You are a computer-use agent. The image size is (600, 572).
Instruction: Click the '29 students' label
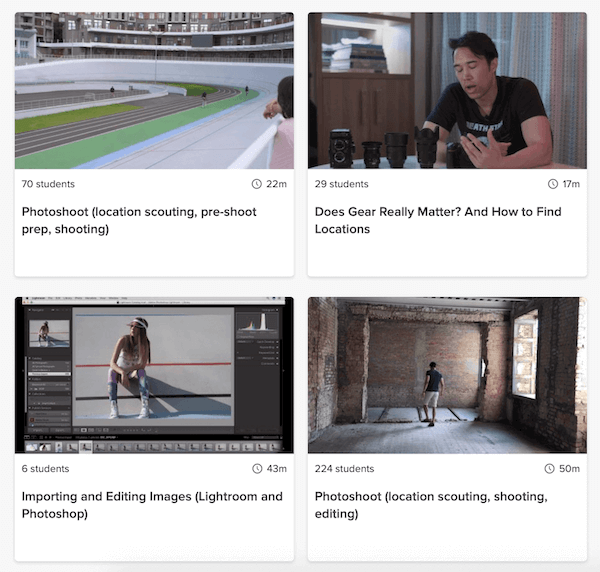click(x=342, y=184)
